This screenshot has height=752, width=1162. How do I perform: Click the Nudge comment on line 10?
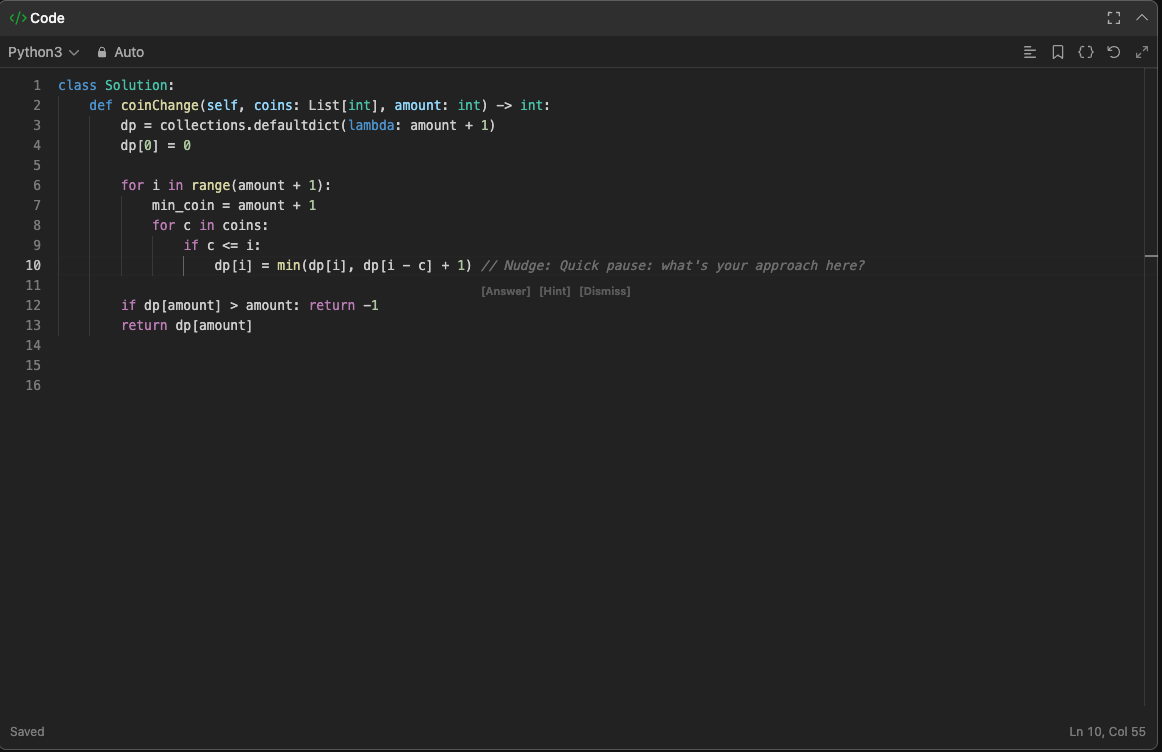[673, 265]
